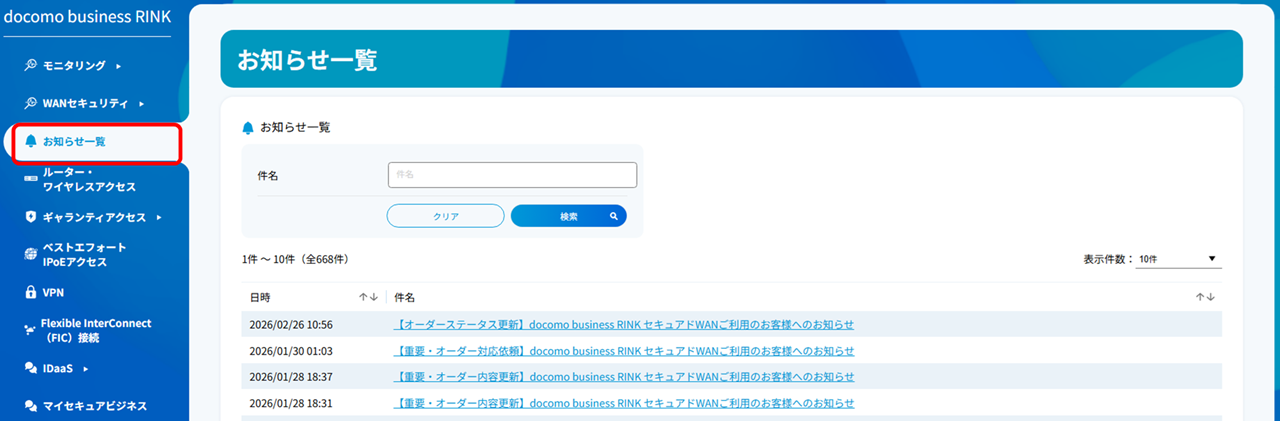Click the bell icon beside お知らせ一覧 menu

pos(31,141)
